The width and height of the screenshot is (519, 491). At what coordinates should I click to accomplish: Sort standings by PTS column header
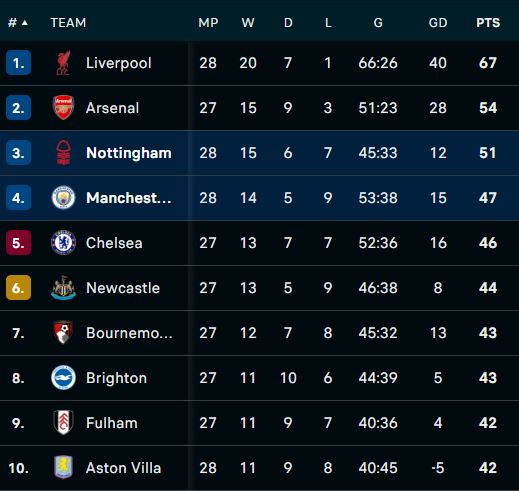tap(488, 23)
